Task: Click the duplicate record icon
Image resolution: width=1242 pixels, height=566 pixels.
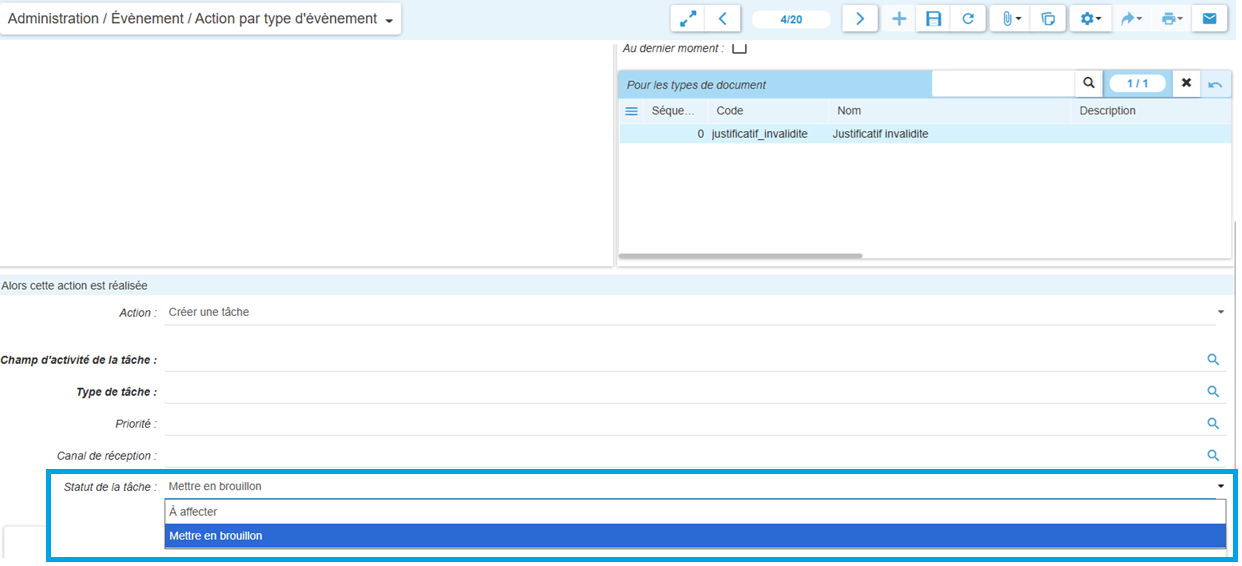Action: (1048, 19)
